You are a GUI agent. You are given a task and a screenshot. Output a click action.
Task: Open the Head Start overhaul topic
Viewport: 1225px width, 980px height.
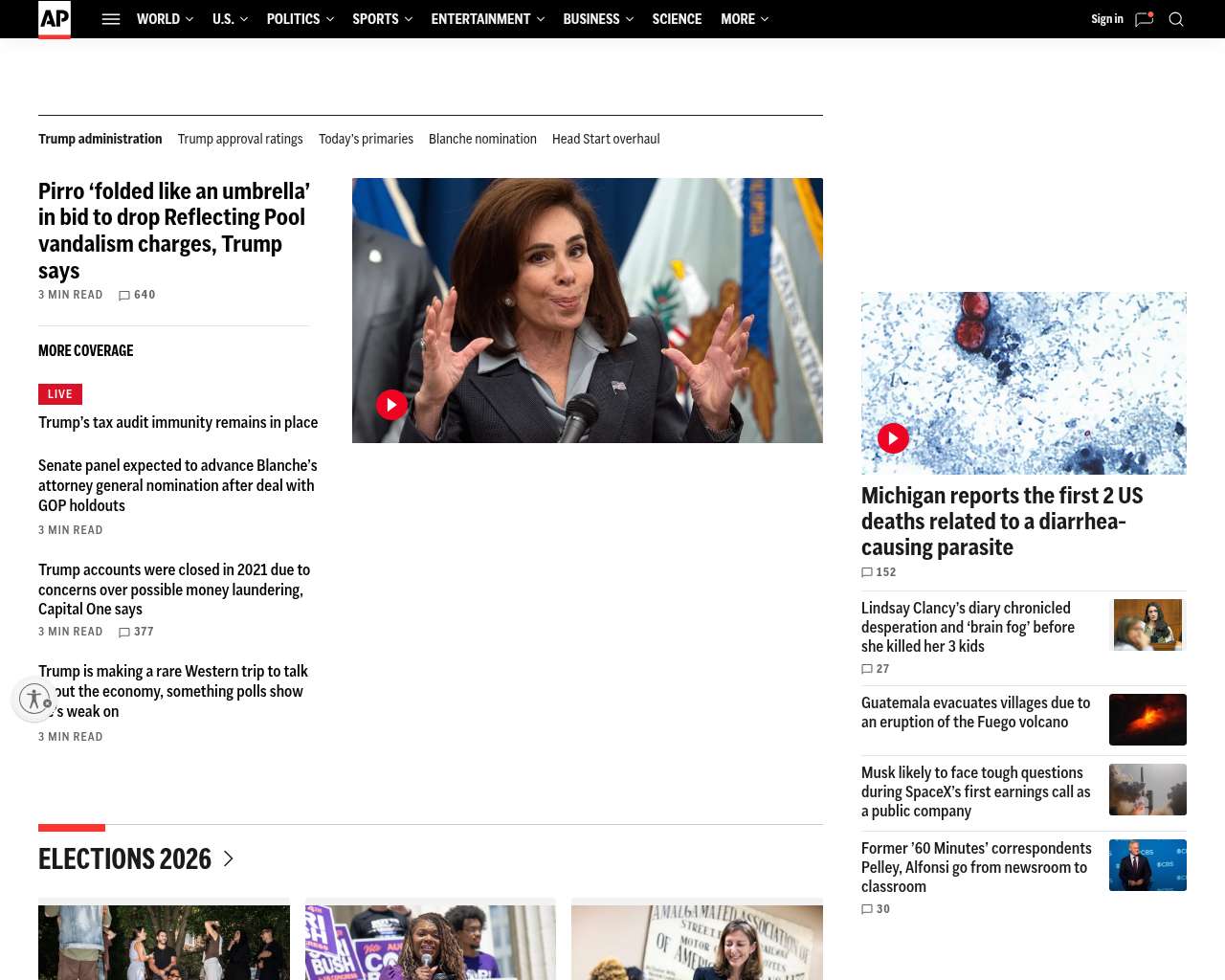[606, 139]
